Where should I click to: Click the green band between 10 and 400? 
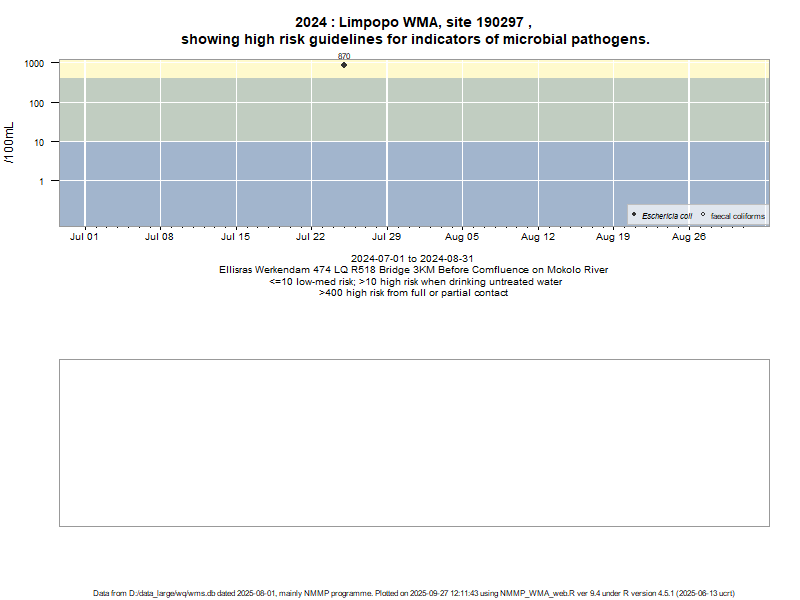500,110
